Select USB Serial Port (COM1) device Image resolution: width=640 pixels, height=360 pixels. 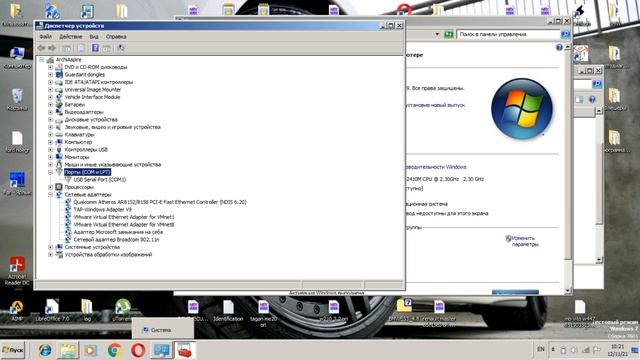[x=100, y=180]
